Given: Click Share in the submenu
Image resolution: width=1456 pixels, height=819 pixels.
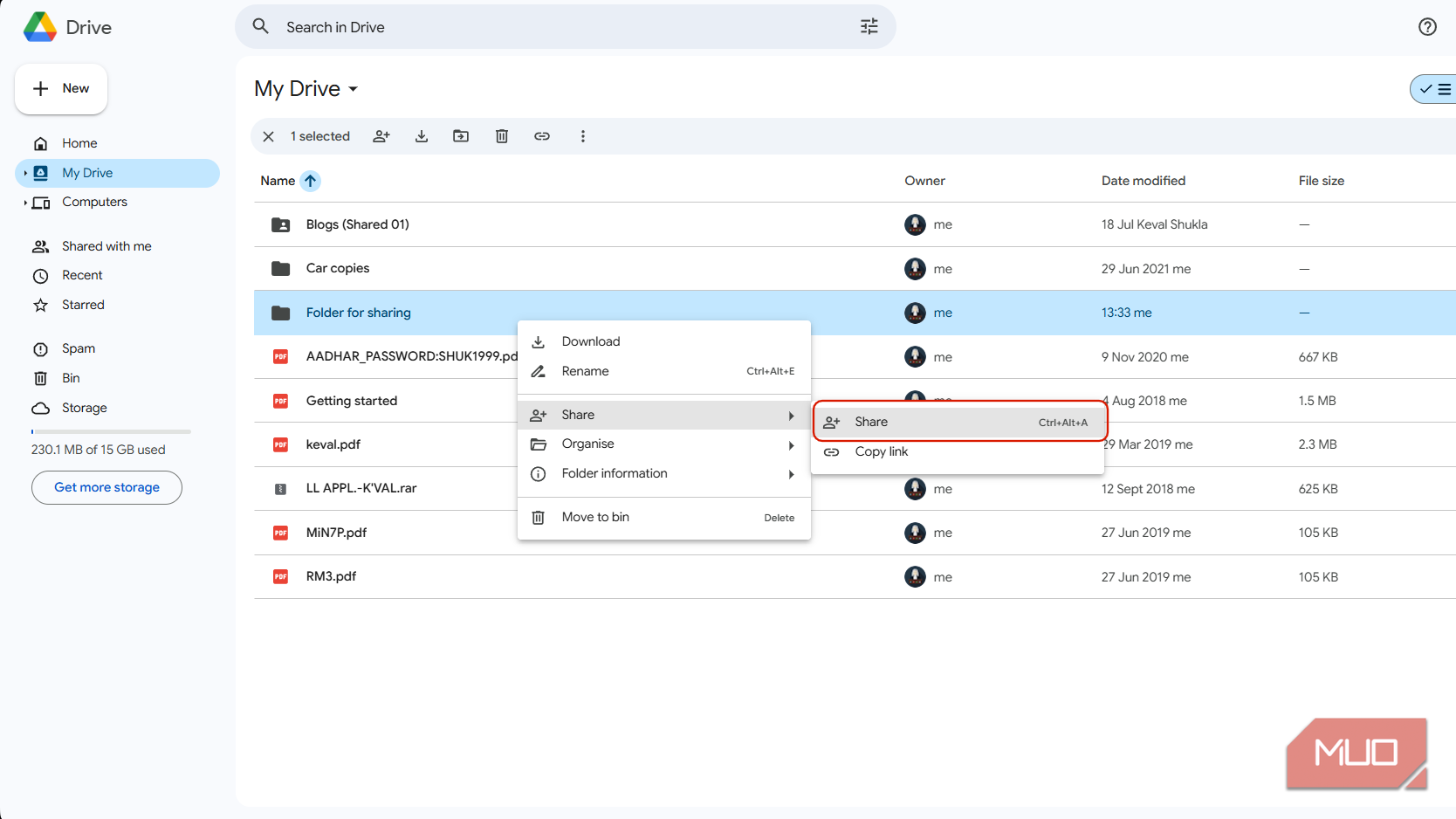Looking at the screenshot, I should [958, 422].
